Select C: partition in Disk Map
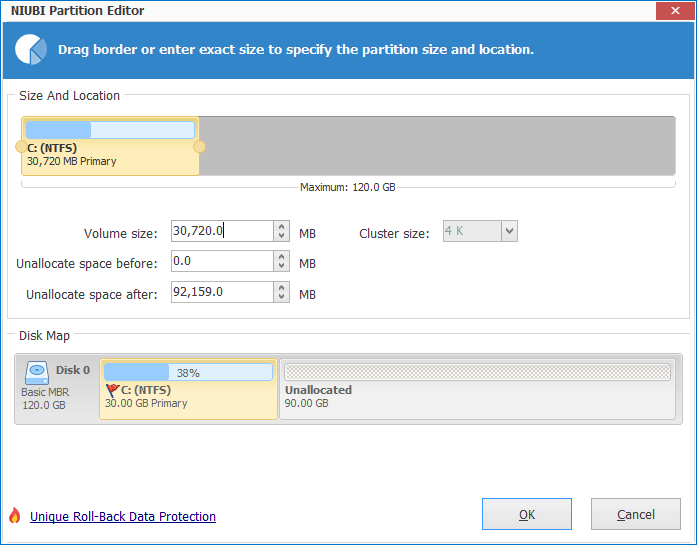The height and width of the screenshot is (545, 697). point(188,389)
